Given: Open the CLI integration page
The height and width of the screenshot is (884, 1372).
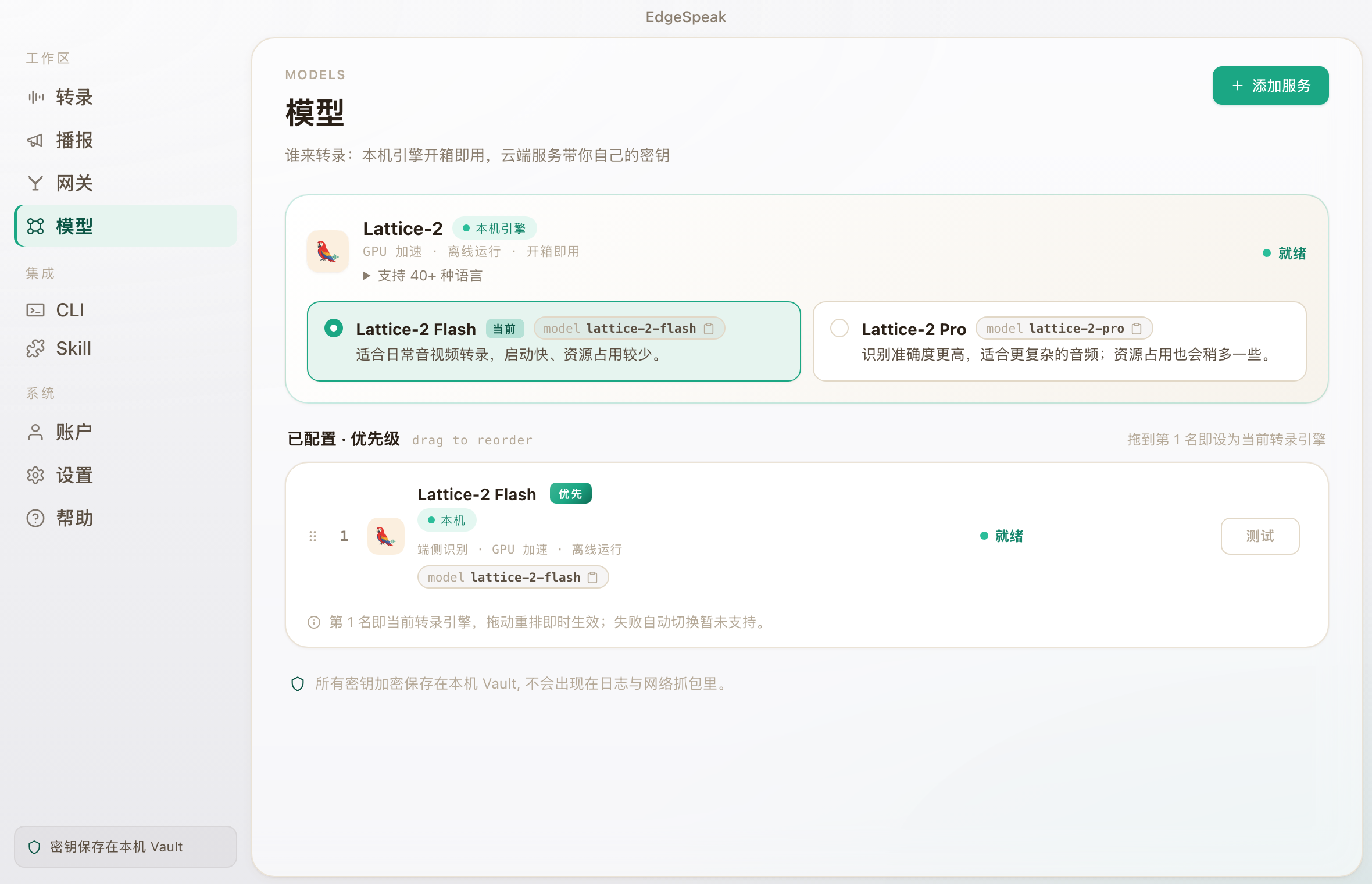Looking at the screenshot, I should (126, 310).
